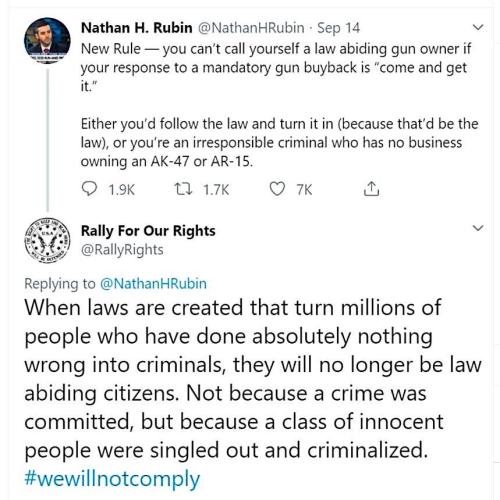Open the @NathanHRubin mention in Replying to
The image size is (500, 500).
153,284
